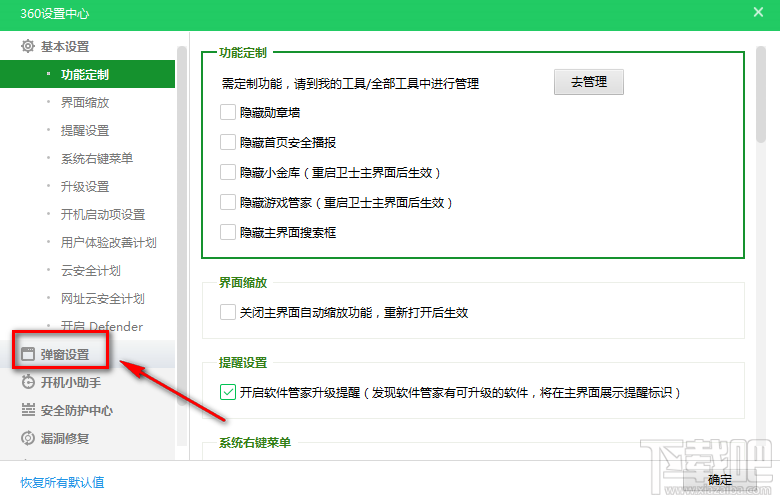Viewport: 780px width, 500px height.
Task: Open 升级设置 sidebar entry
Action: 85,187
